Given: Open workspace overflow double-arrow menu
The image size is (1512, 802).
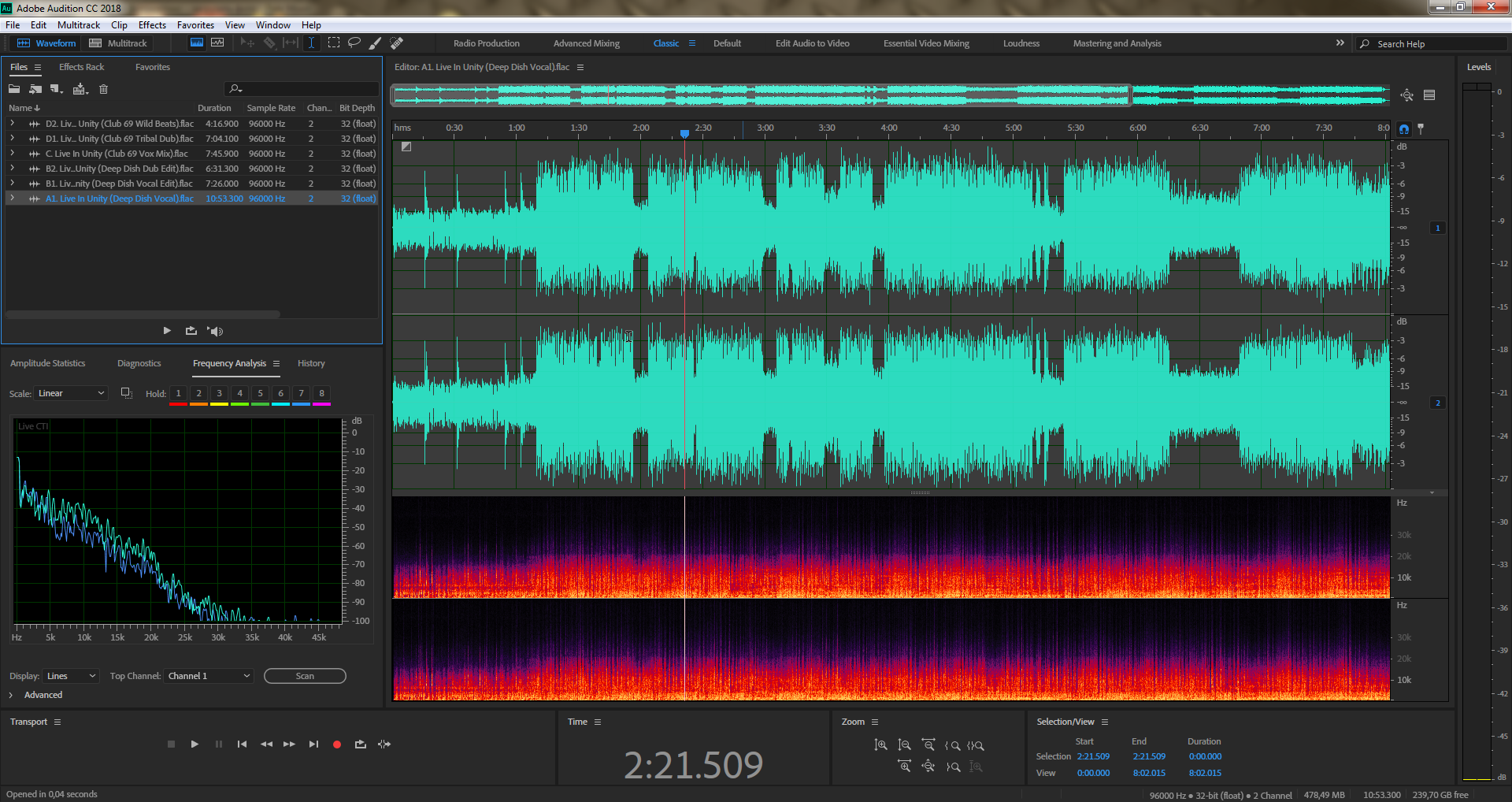Looking at the screenshot, I should pos(1340,43).
